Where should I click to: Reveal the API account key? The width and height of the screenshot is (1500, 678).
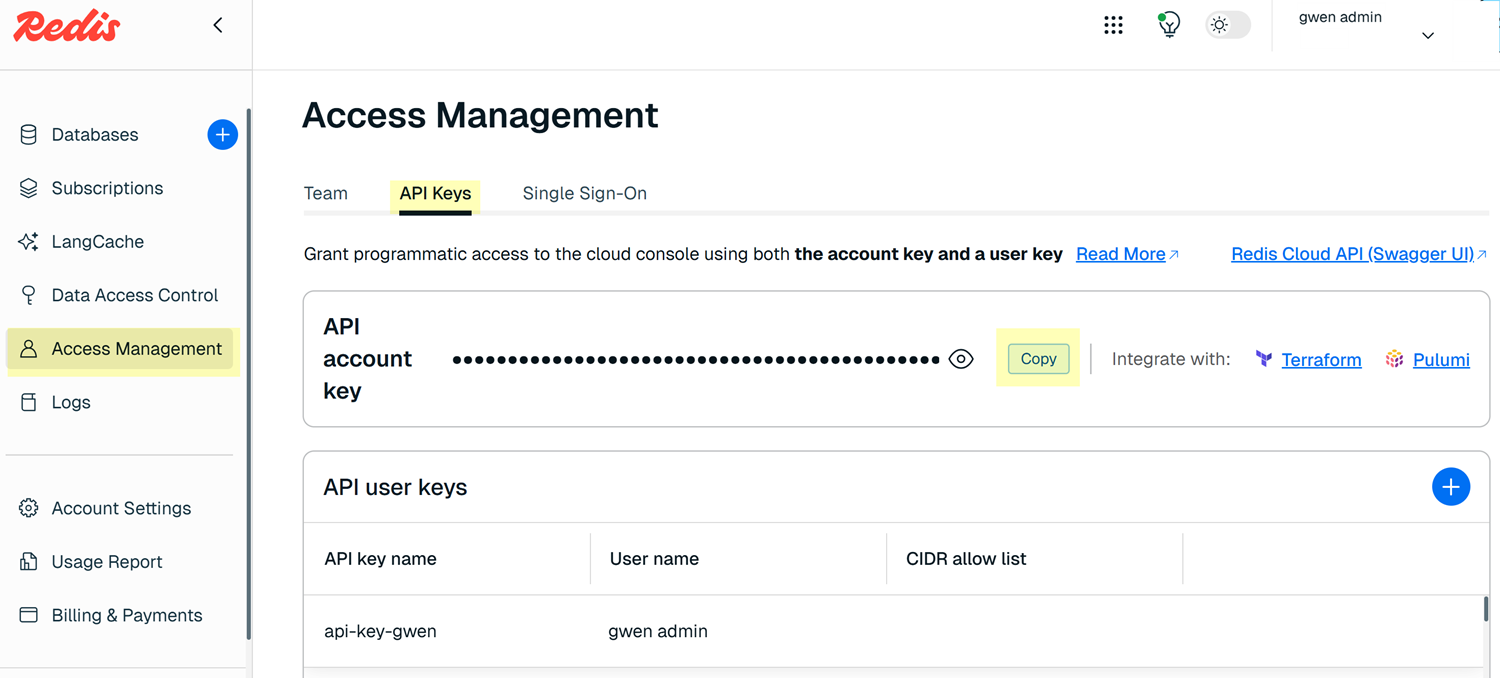click(x=961, y=359)
